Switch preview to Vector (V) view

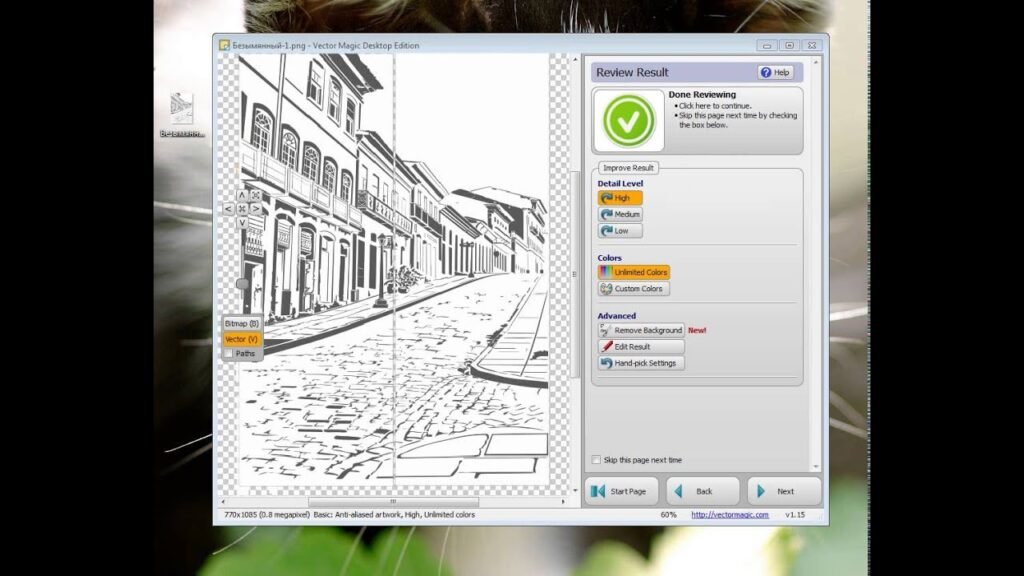(x=242, y=339)
